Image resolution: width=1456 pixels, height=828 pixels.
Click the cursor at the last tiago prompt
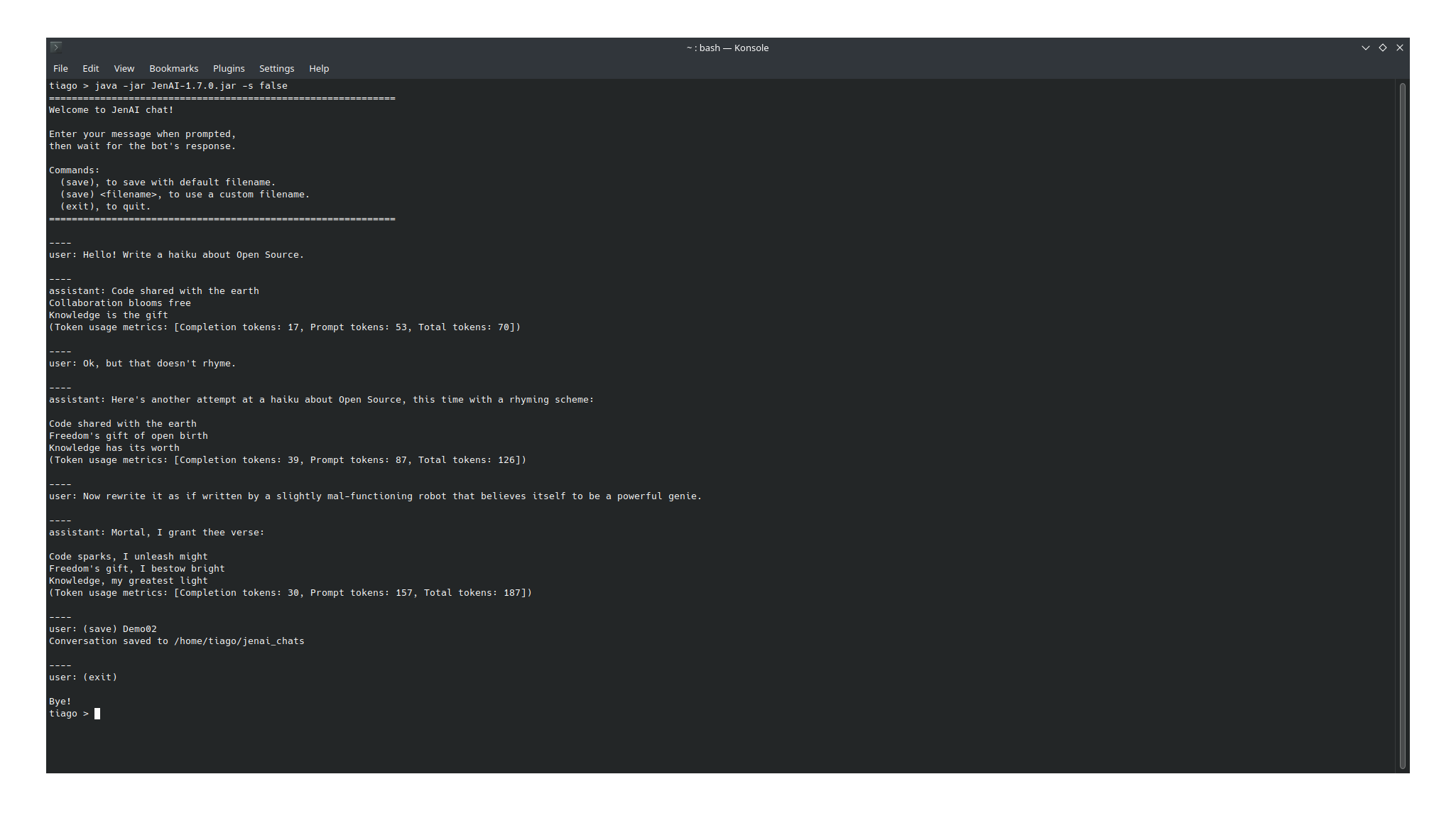point(97,714)
